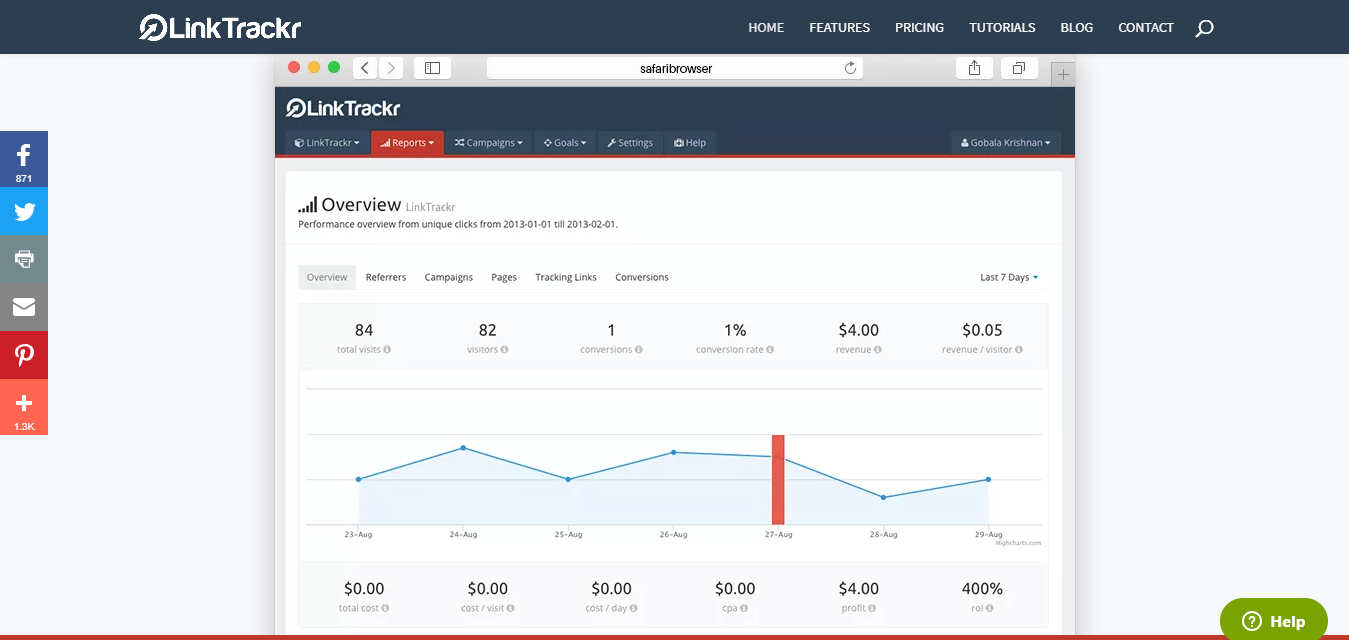
Task: Click Safari show tabs icon
Action: coord(1019,68)
